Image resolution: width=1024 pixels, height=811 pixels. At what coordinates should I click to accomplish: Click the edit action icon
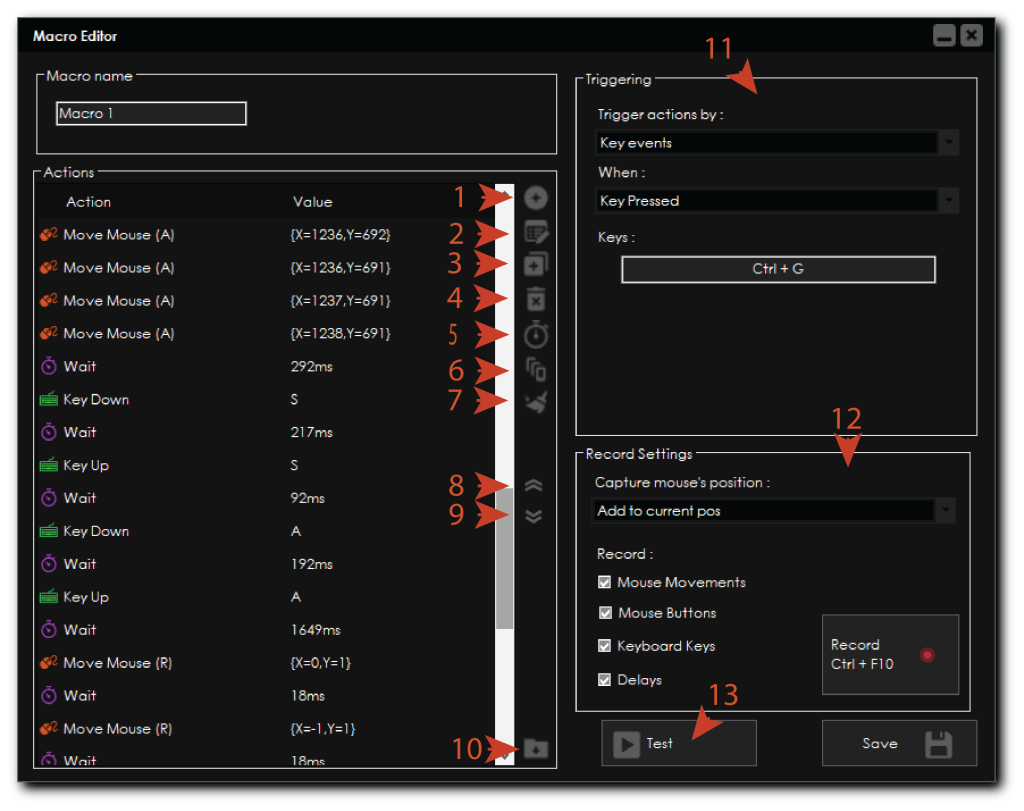pos(536,232)
